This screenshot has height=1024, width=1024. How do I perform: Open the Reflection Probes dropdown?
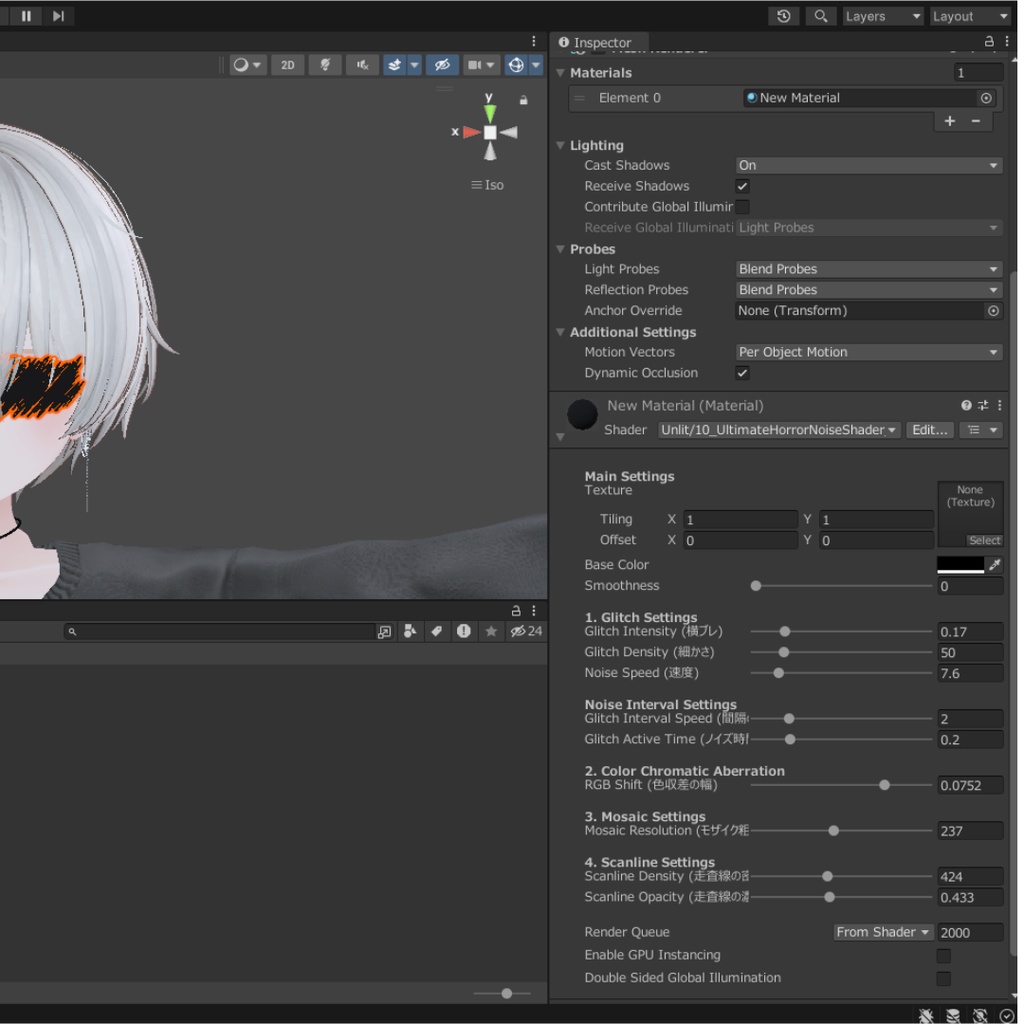(x=869, y=290)
